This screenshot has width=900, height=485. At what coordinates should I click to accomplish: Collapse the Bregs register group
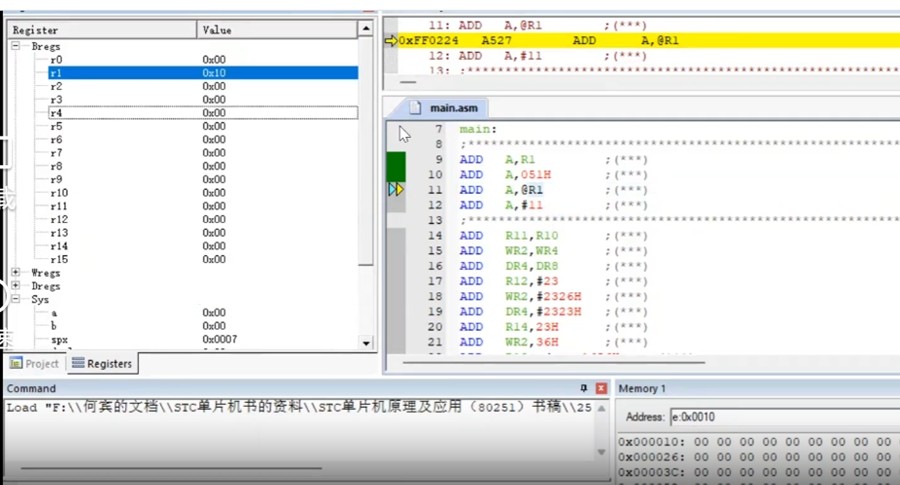pyautogui.click(x=16, y=47)
